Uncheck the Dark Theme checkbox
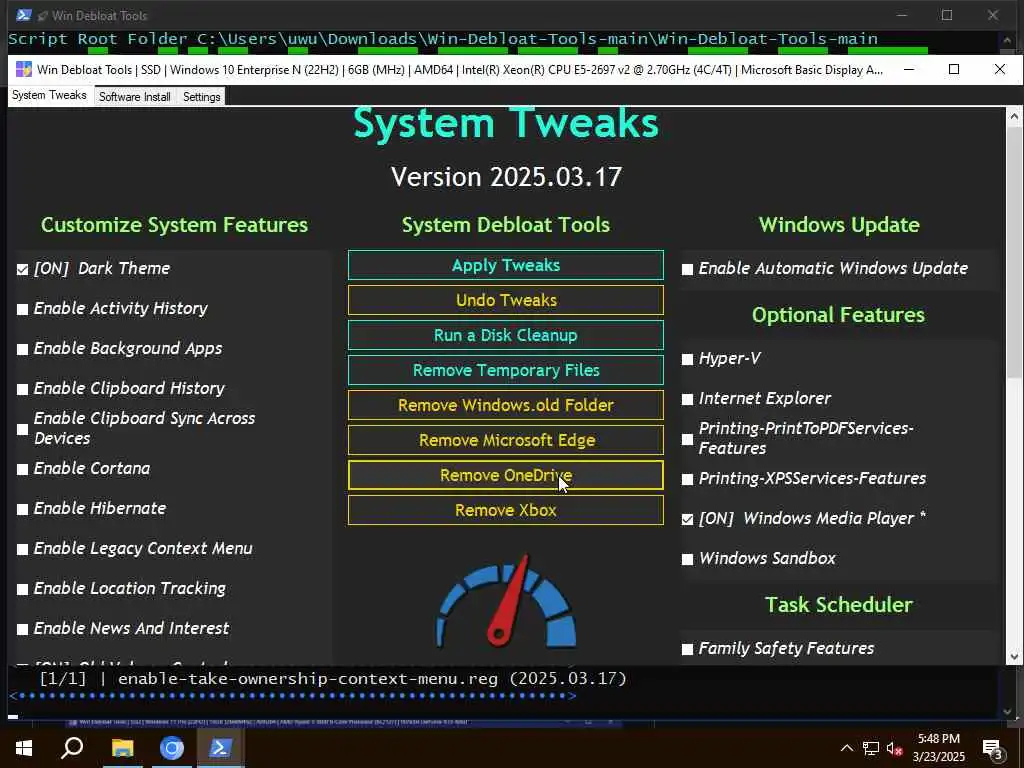Image resolution: width=1024 pixels, height=768 pixels. coord(23,269)
